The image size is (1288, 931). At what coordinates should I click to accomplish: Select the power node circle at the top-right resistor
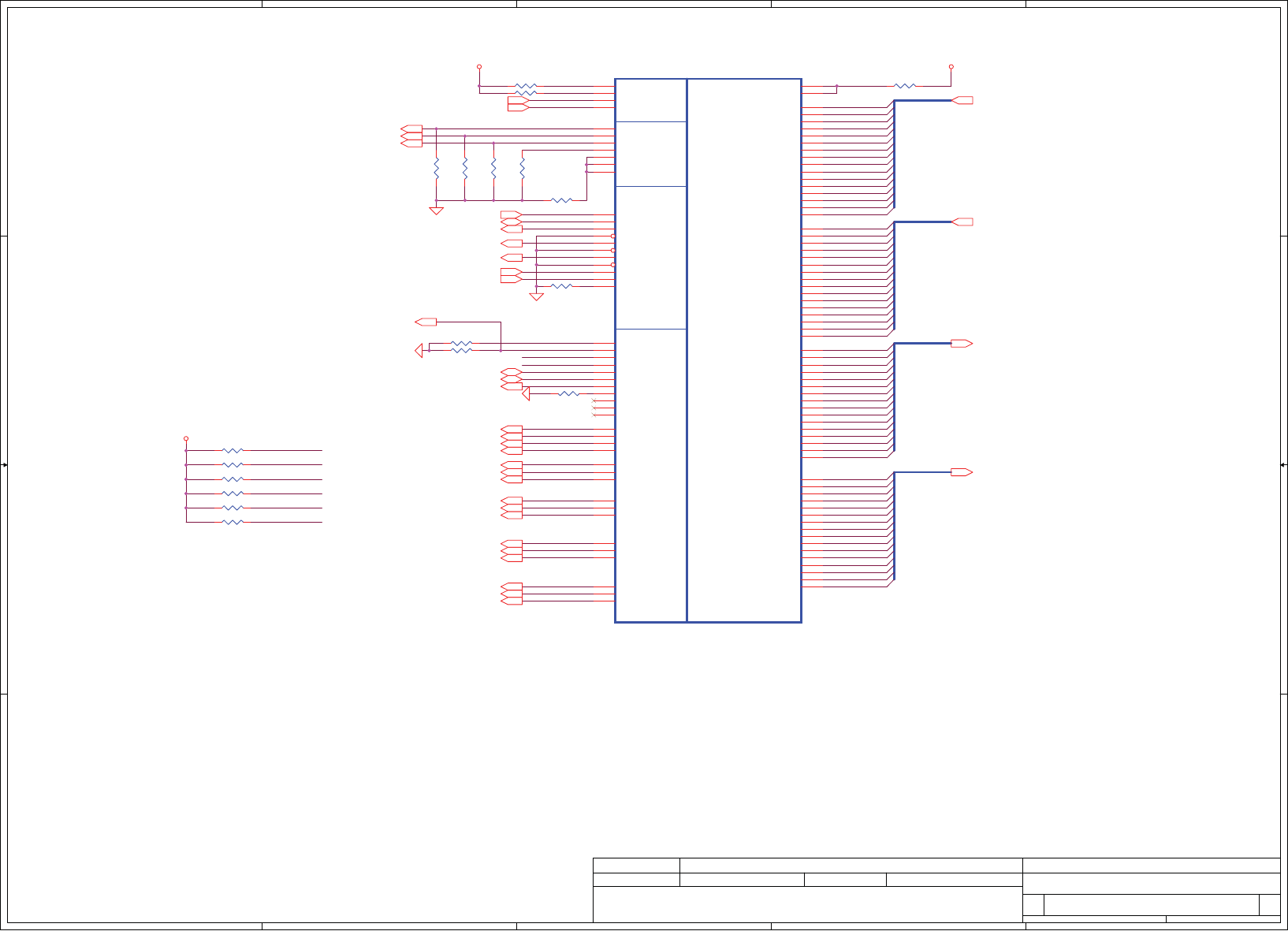coord(951,67)
